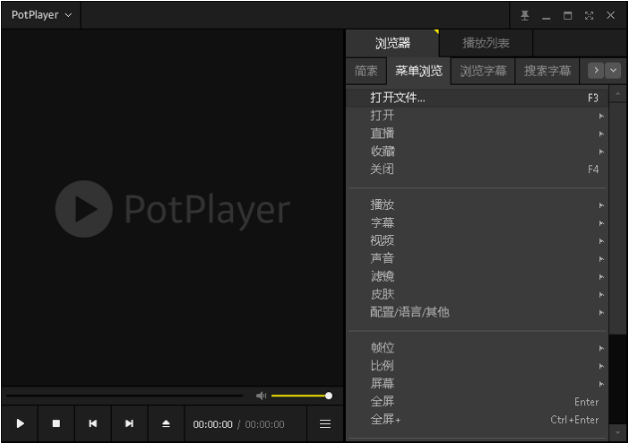Expand the 打开 submenu
Viewport: 628px width, 444px height.
[477, 116]
